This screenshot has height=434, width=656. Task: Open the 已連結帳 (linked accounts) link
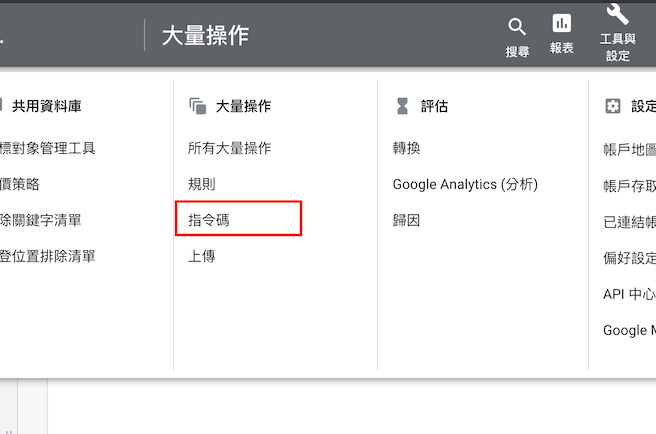point(629,222)
